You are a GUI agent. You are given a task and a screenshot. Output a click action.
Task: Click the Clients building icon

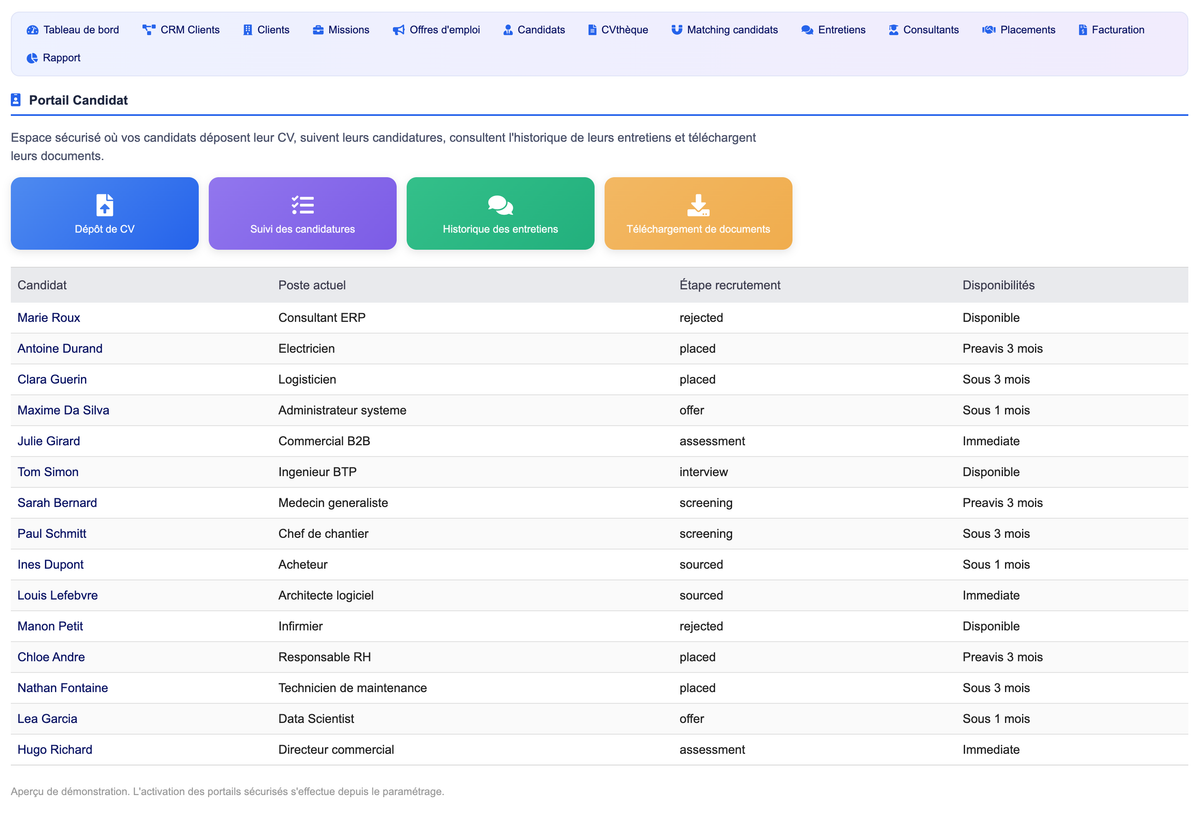point(248,30)
